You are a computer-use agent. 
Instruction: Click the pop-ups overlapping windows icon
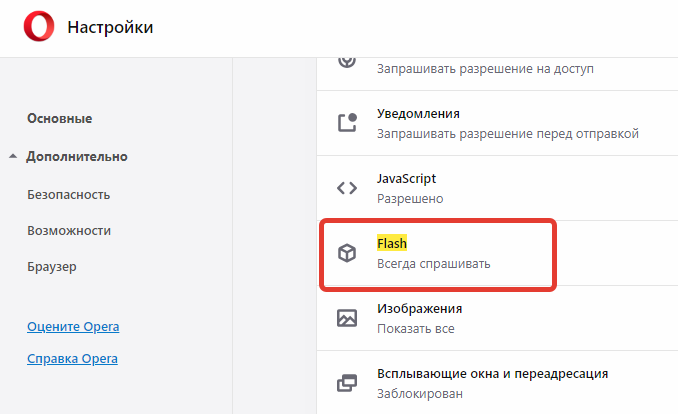[x=347, y=383]
